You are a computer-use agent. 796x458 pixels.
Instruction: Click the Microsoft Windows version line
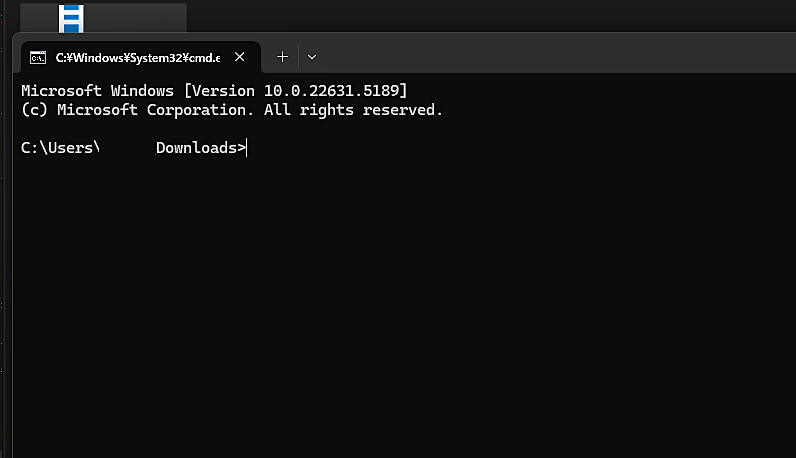[214, 90]
